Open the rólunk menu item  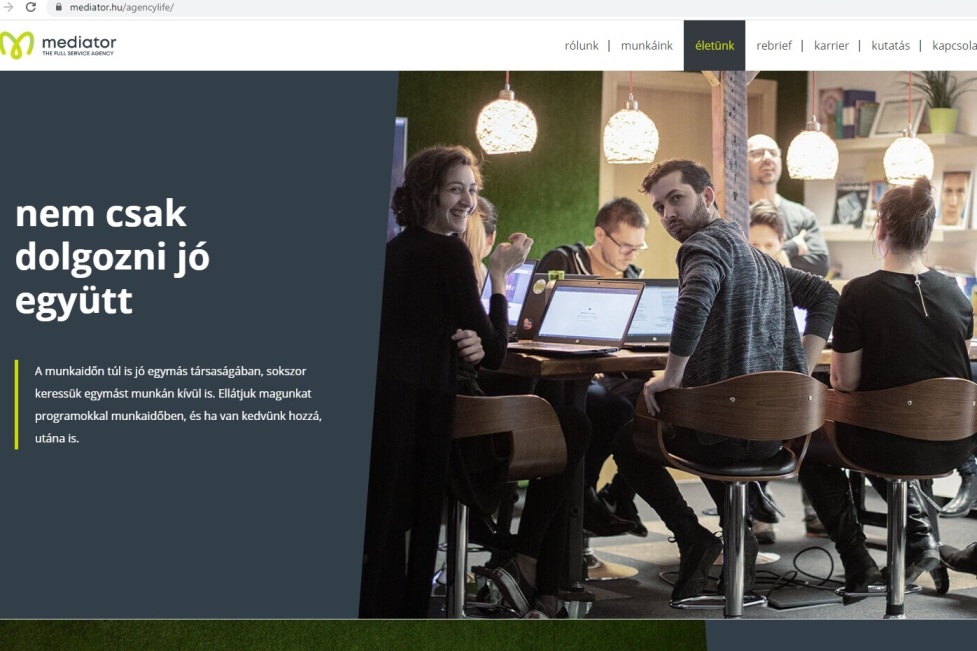coord(581,45)
